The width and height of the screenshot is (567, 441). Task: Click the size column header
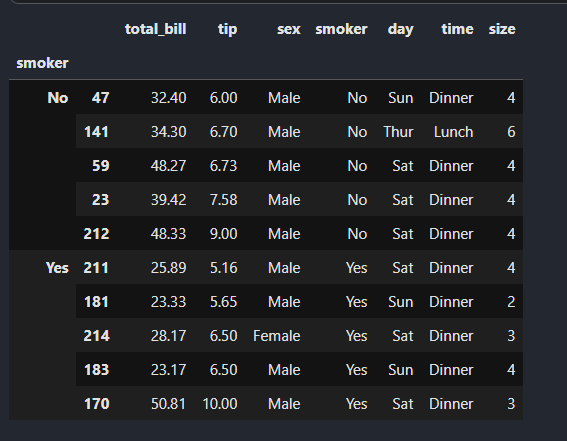pos(502,29)
